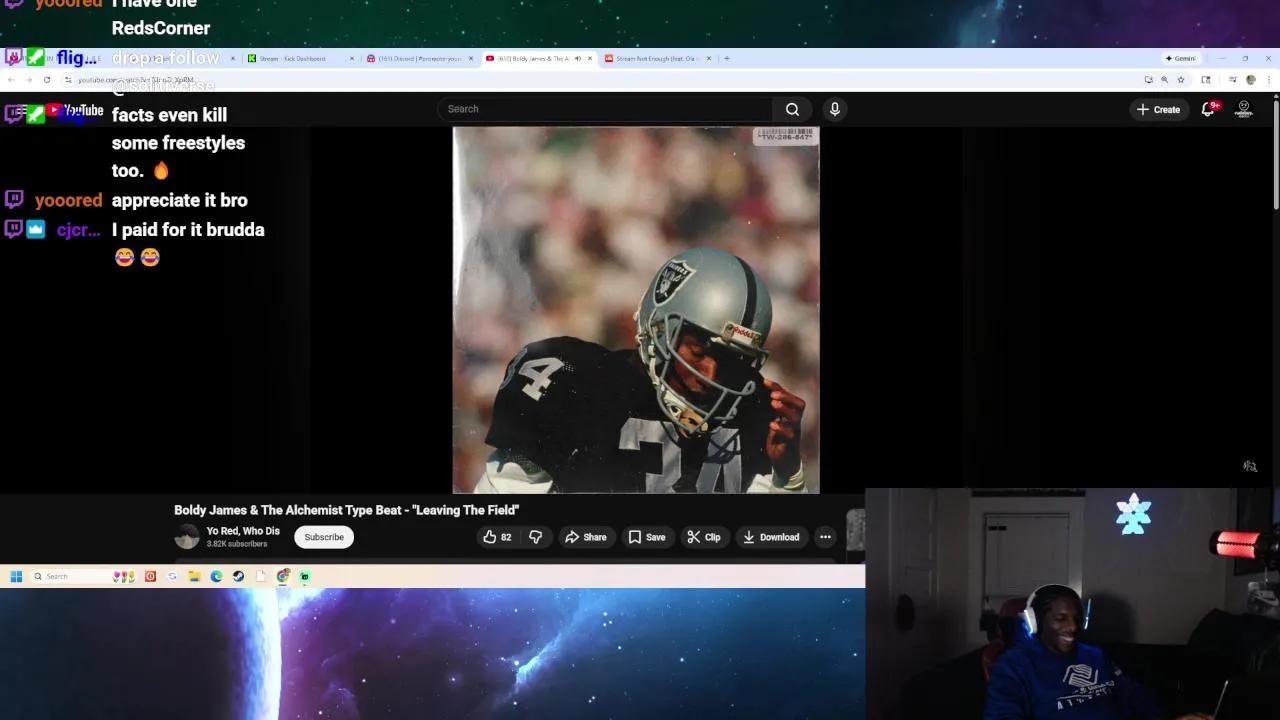
Task: Open Google sync icon on taskbar
Action: [x=172, y=576]
